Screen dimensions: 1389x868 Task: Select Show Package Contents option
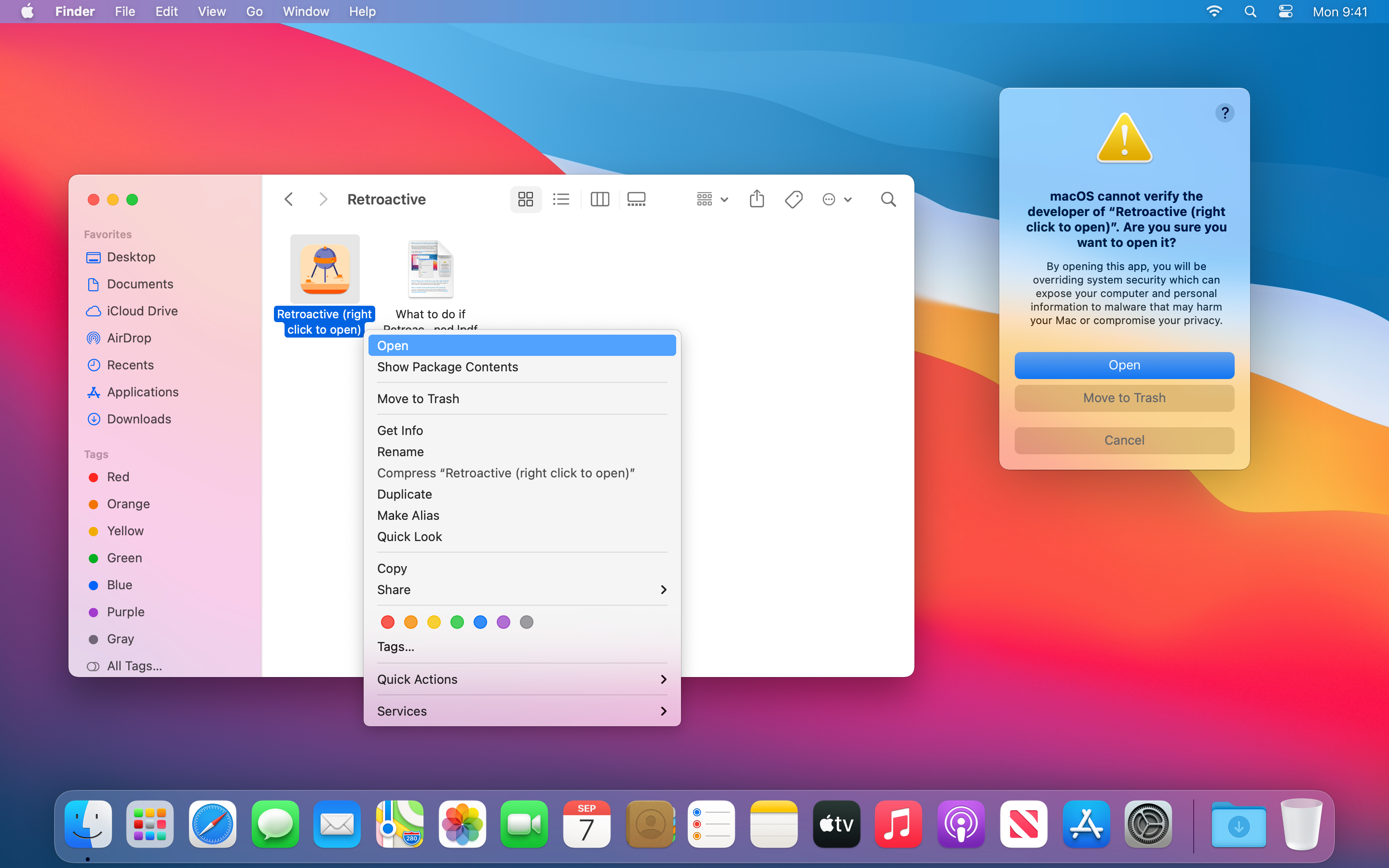click(447, 366)
